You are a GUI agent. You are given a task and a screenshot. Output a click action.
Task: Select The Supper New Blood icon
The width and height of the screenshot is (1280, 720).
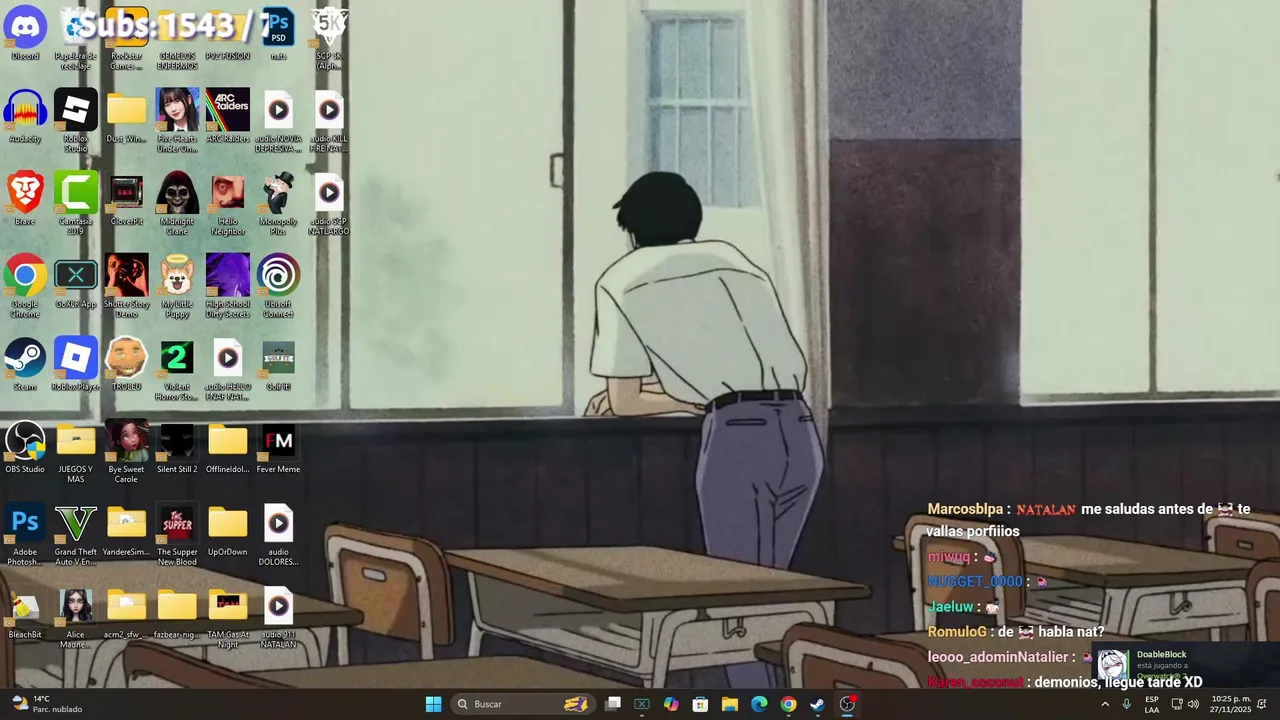point(177,535)
